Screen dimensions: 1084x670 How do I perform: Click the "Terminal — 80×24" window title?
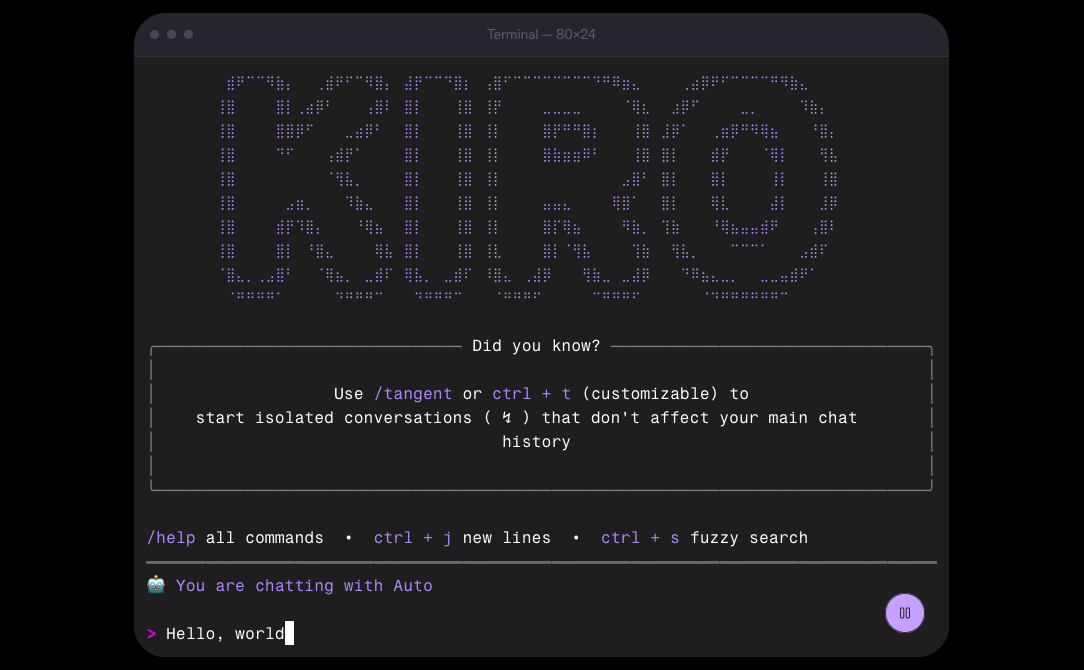(x=541, y=35)
